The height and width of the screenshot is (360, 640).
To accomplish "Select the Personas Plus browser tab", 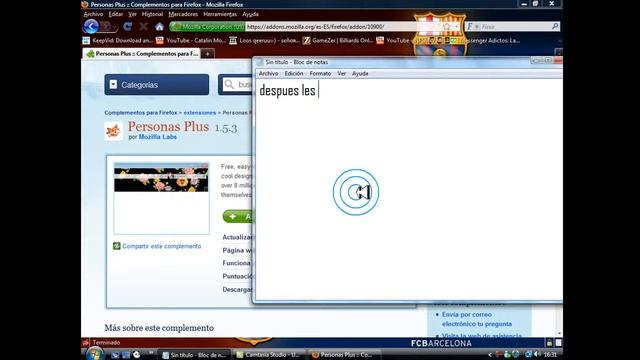I will tap(142, 53).
